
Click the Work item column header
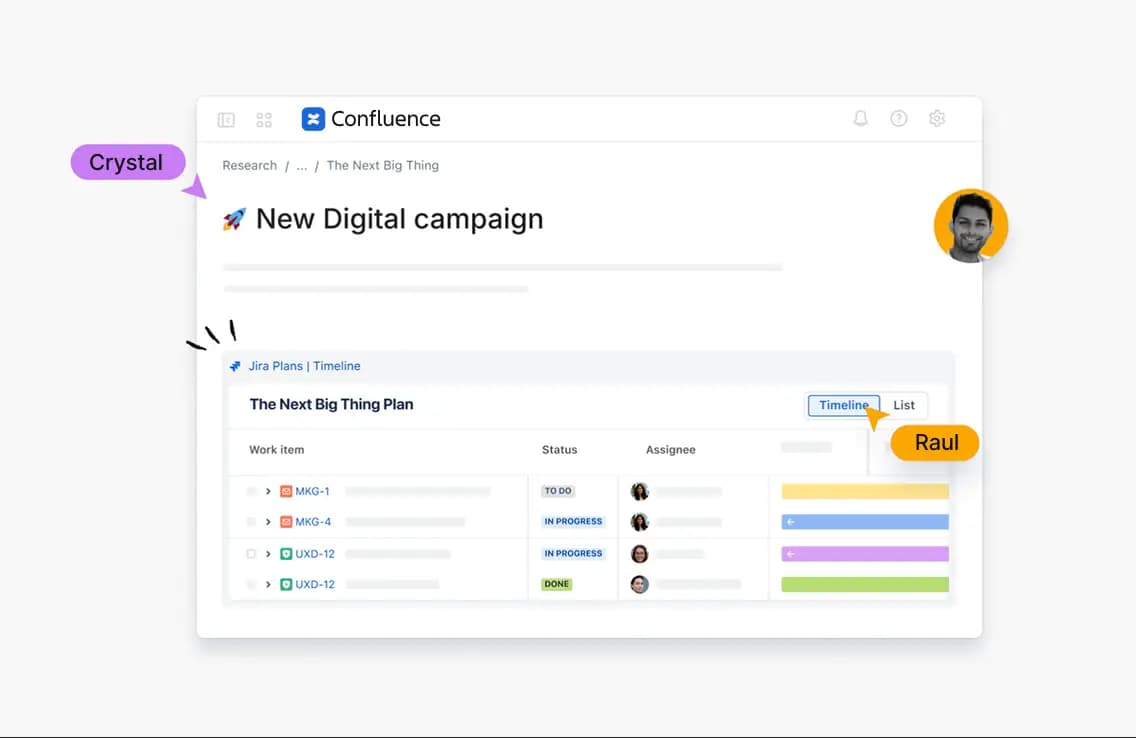pyautogui.click(x=277, y=450)
